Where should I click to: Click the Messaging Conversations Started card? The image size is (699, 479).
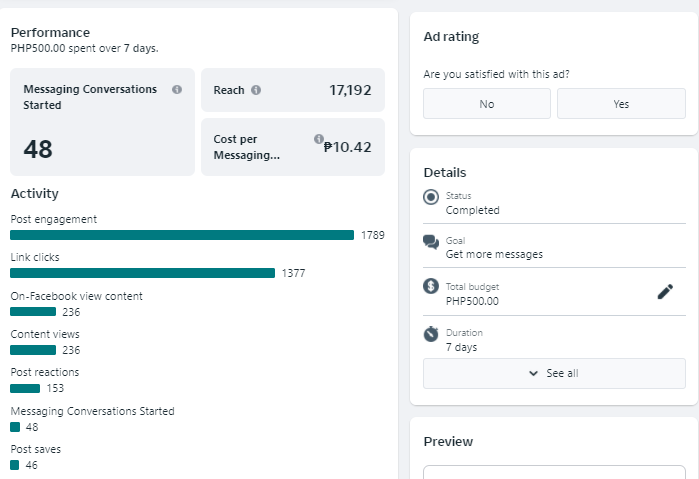point(102,122)
